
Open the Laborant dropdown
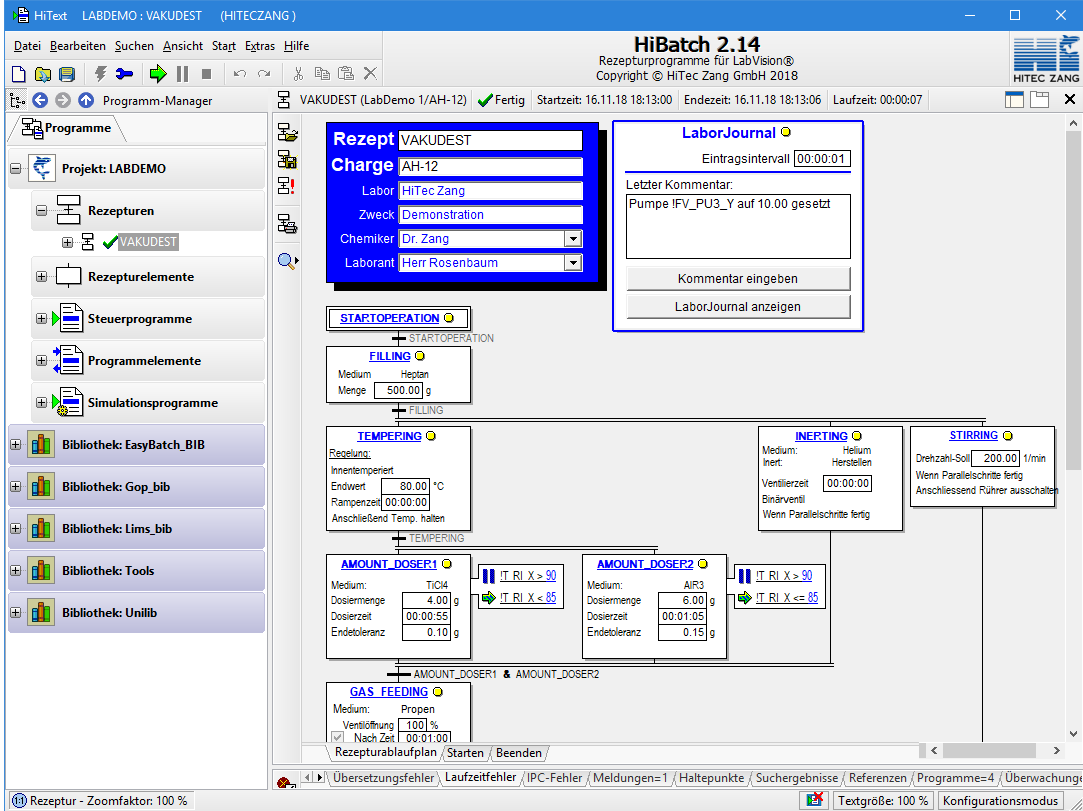coord(573,263)
